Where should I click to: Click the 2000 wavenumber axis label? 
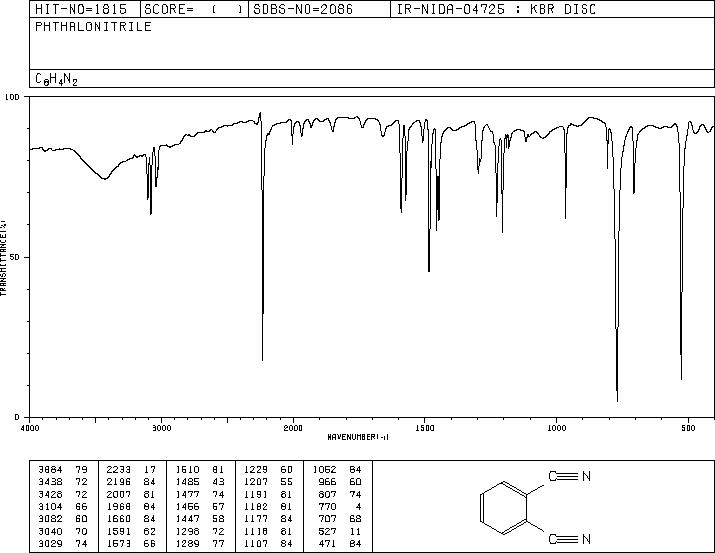[293, 428]
